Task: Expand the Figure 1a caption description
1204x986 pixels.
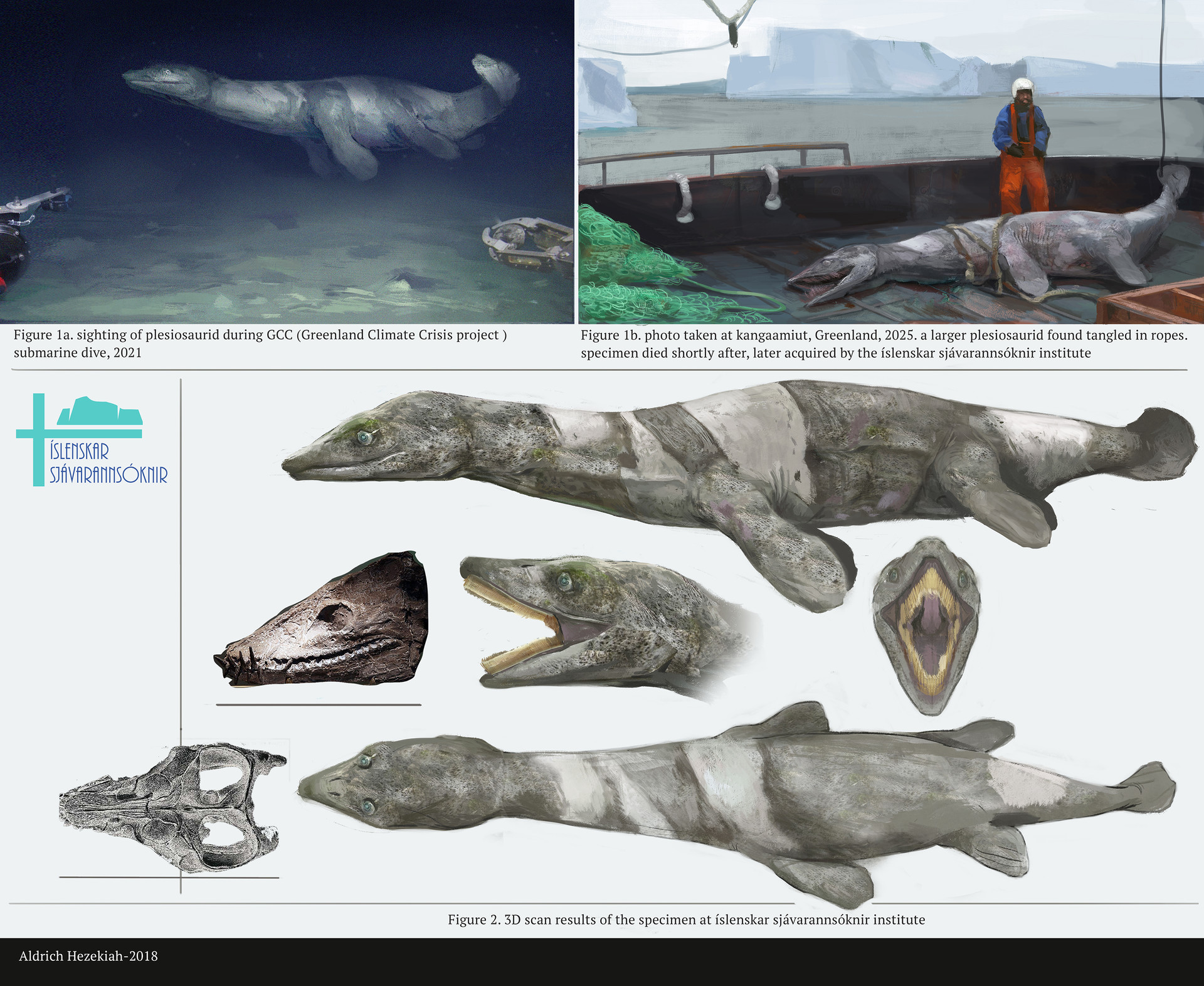Action: (263, 342)
